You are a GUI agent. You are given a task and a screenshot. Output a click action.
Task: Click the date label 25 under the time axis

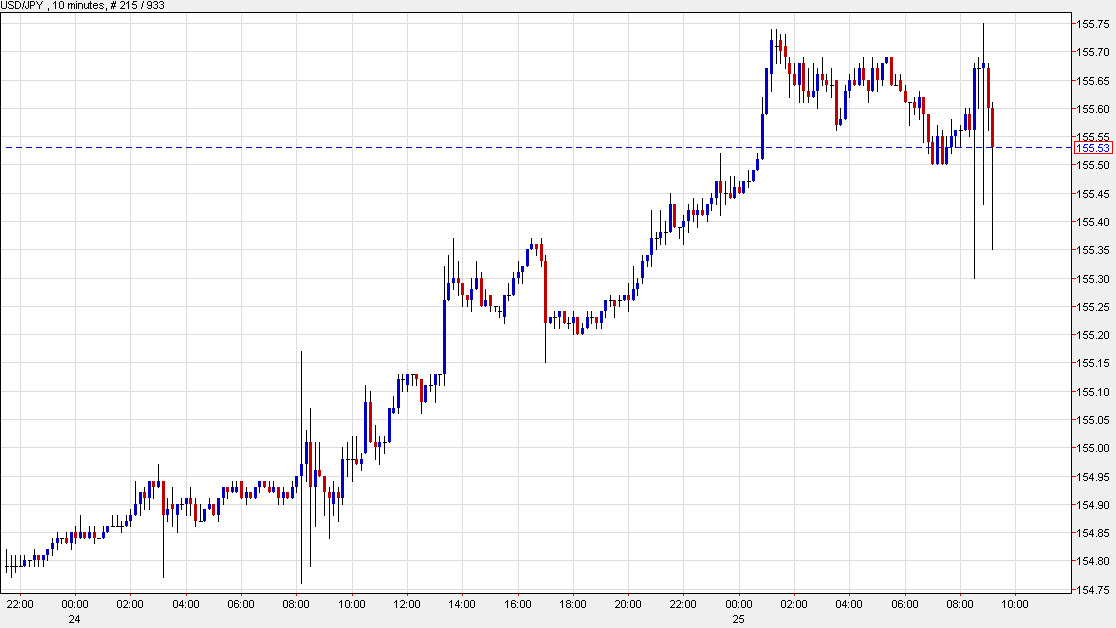tap(739, 619)
